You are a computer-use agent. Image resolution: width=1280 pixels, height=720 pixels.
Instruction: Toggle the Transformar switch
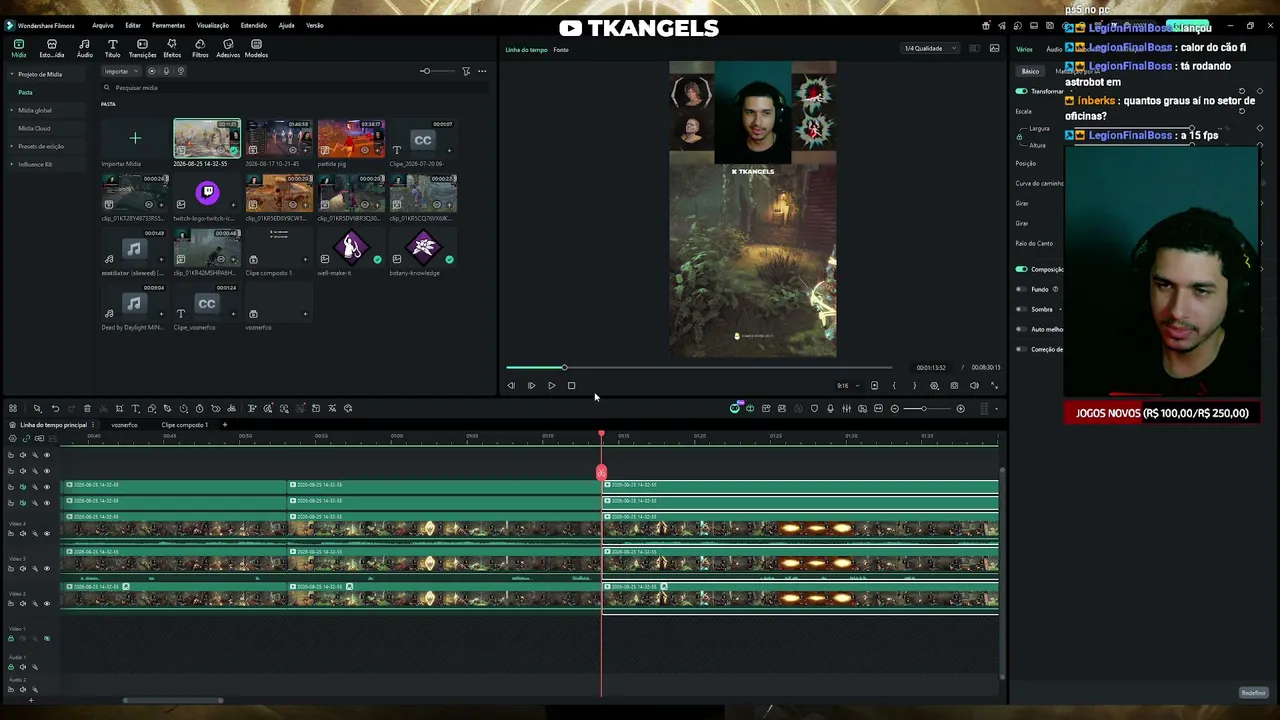click(1021, 91)
